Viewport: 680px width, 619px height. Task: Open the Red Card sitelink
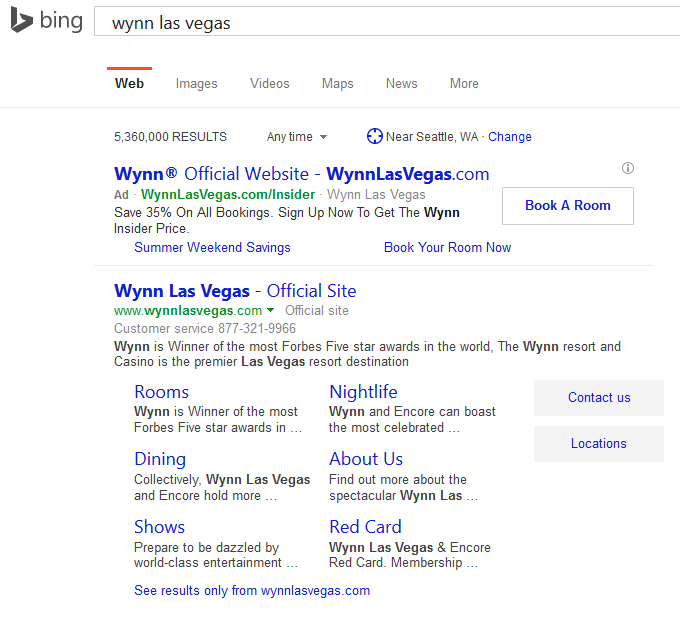pyautogui.click(x=365, y=527)
